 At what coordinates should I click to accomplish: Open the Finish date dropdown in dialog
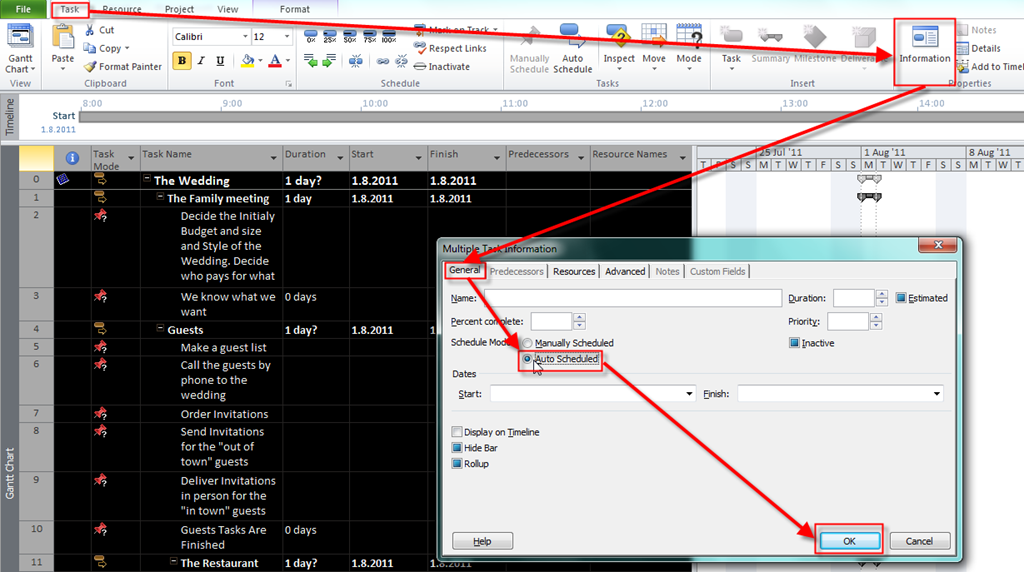click(936, 395)
